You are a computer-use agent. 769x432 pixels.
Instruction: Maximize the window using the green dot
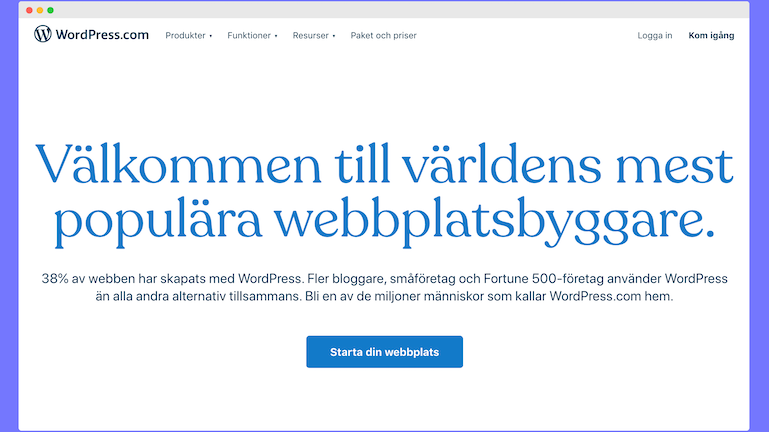point(51,9)
